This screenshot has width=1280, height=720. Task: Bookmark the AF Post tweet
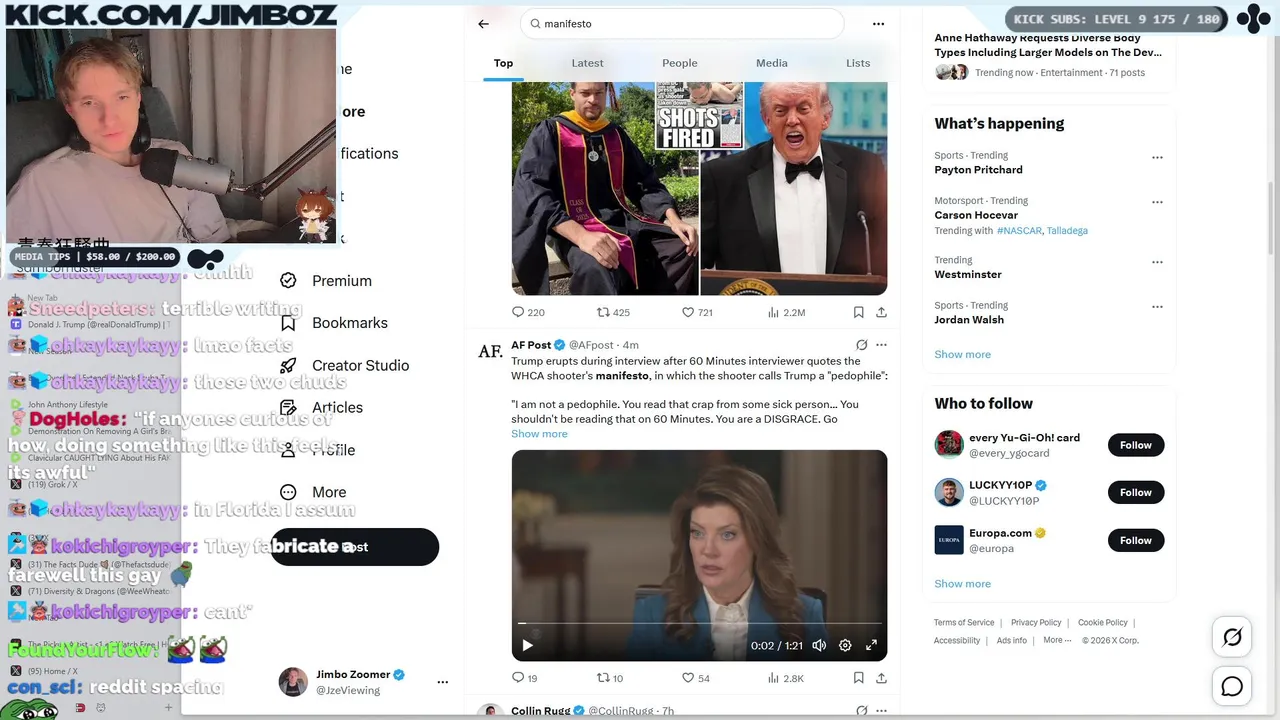[858, 678]
